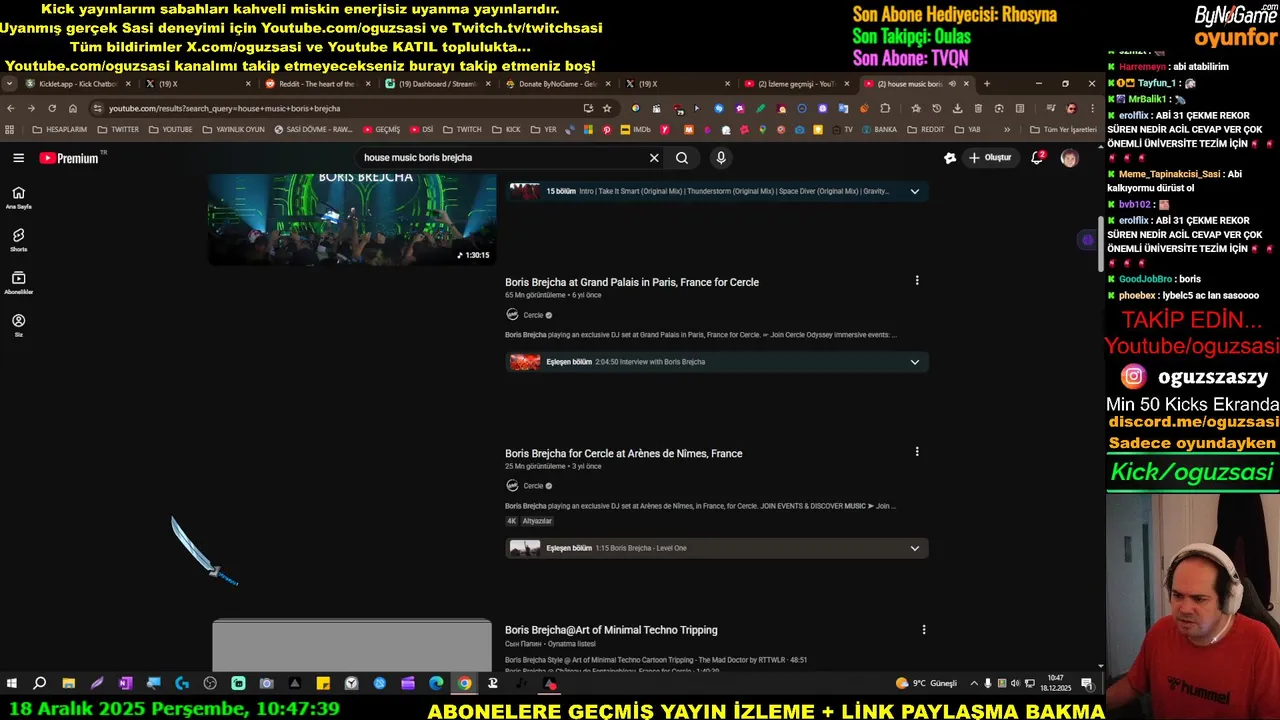The image size is (1280, 720).
Task: Open the tab search dropdown arrow
Action: click(10, 84)
